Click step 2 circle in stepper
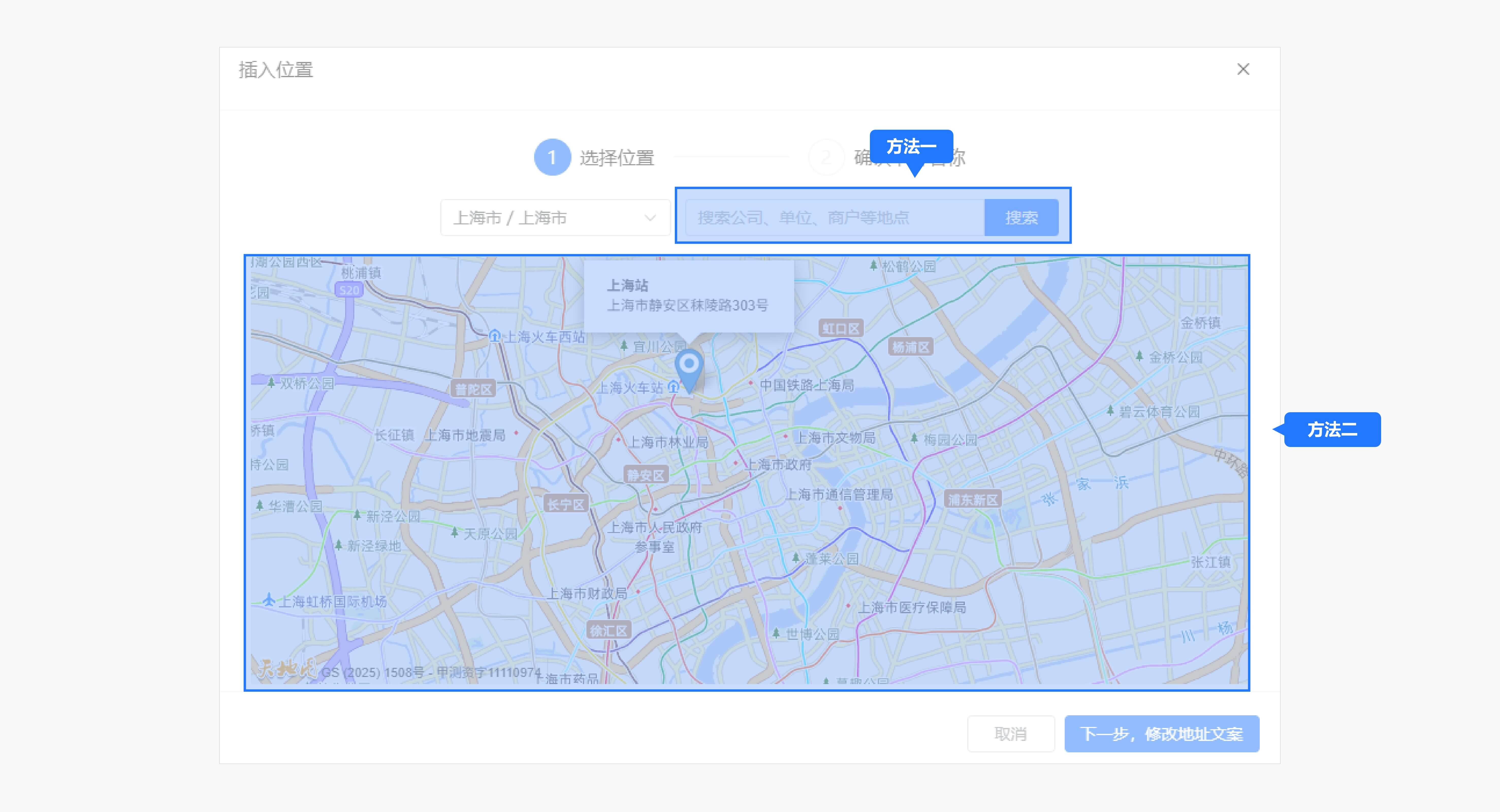Screen dimensions: 1500x812 (x=826, y=157)
